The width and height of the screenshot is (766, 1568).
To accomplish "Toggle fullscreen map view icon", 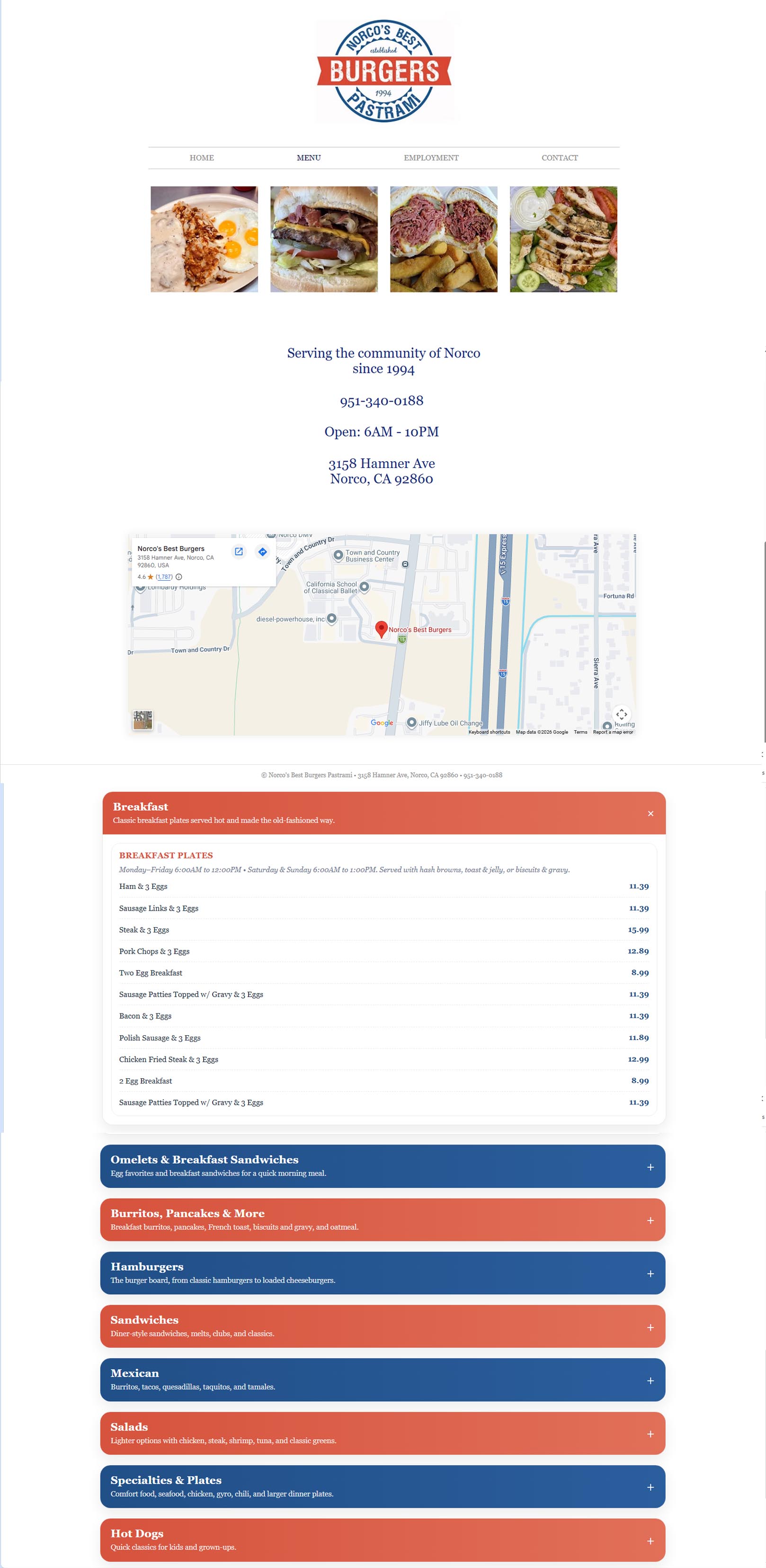I will (621, 714).
